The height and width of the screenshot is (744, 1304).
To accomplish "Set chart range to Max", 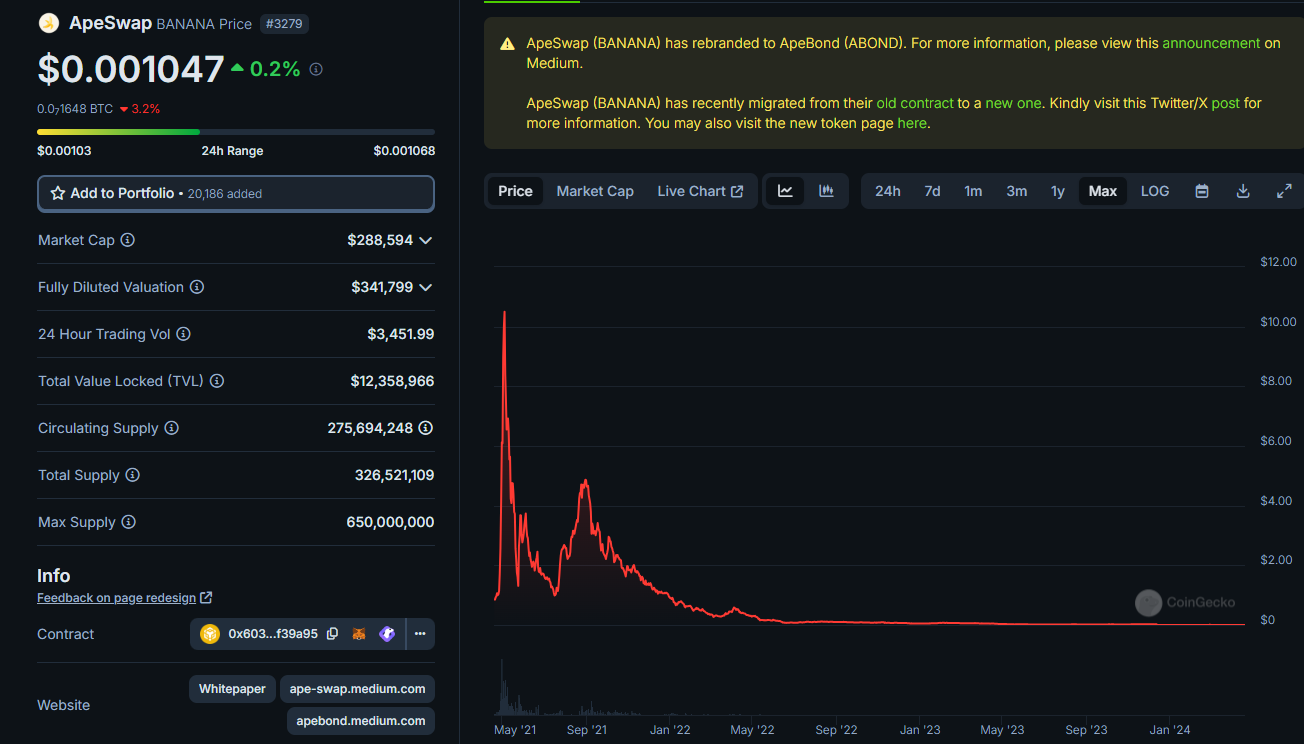I will pos(1103,191).
